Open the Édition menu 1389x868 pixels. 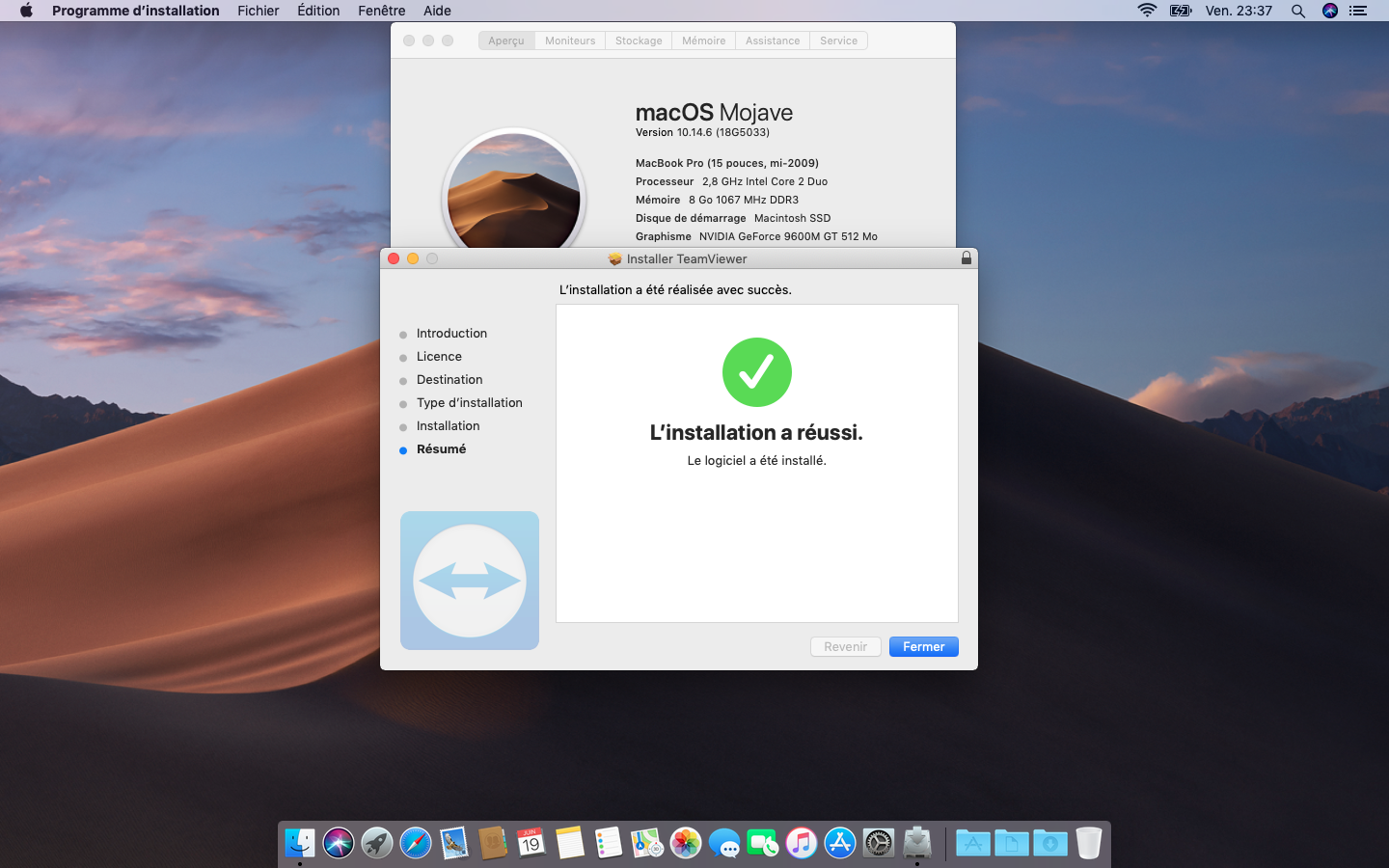pos(318,11)
